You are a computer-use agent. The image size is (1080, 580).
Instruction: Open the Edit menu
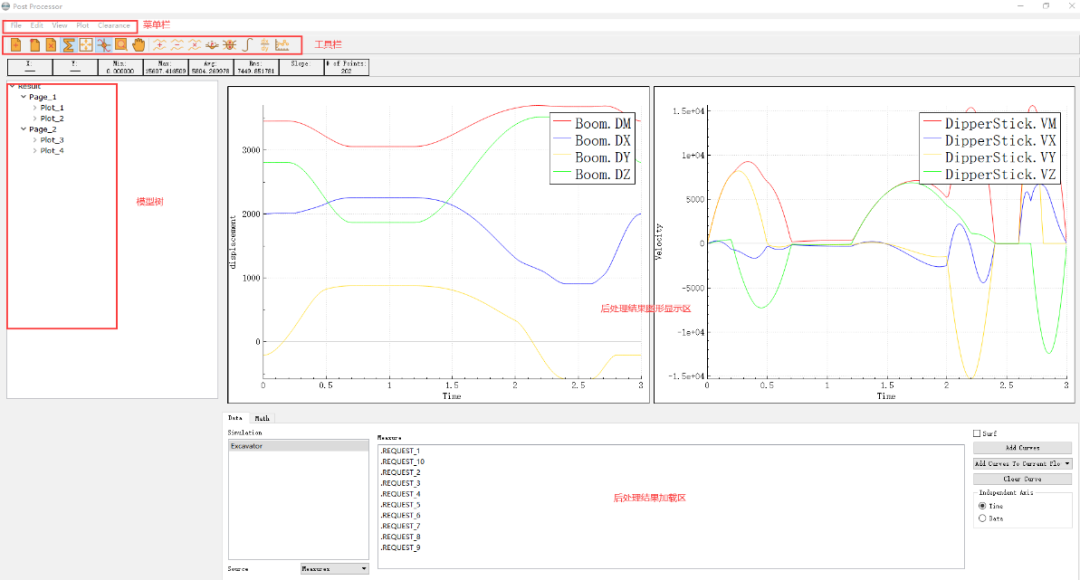pos(37,25)
